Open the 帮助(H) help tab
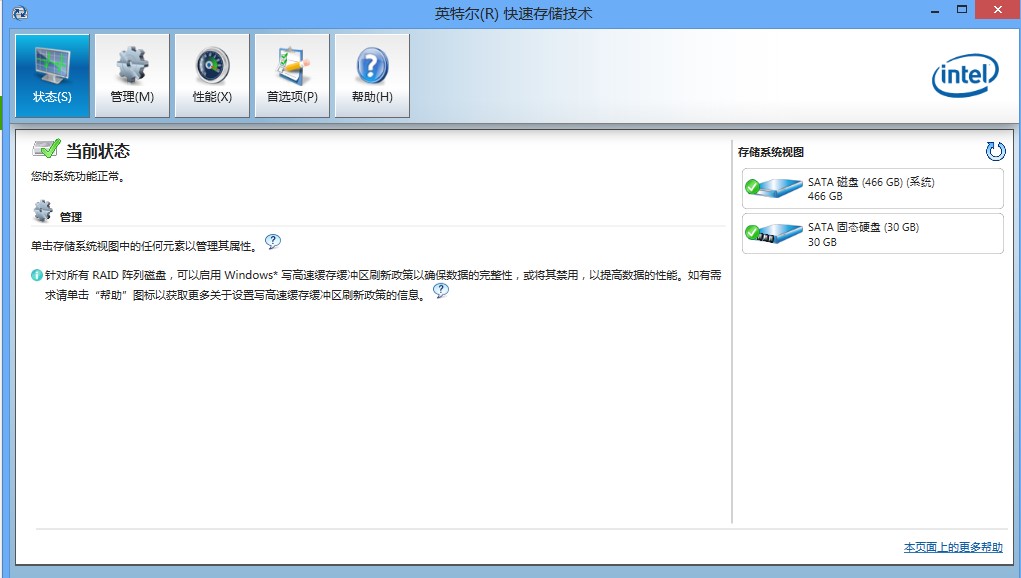Screen dimensions: 1021x578 (372, 76)
